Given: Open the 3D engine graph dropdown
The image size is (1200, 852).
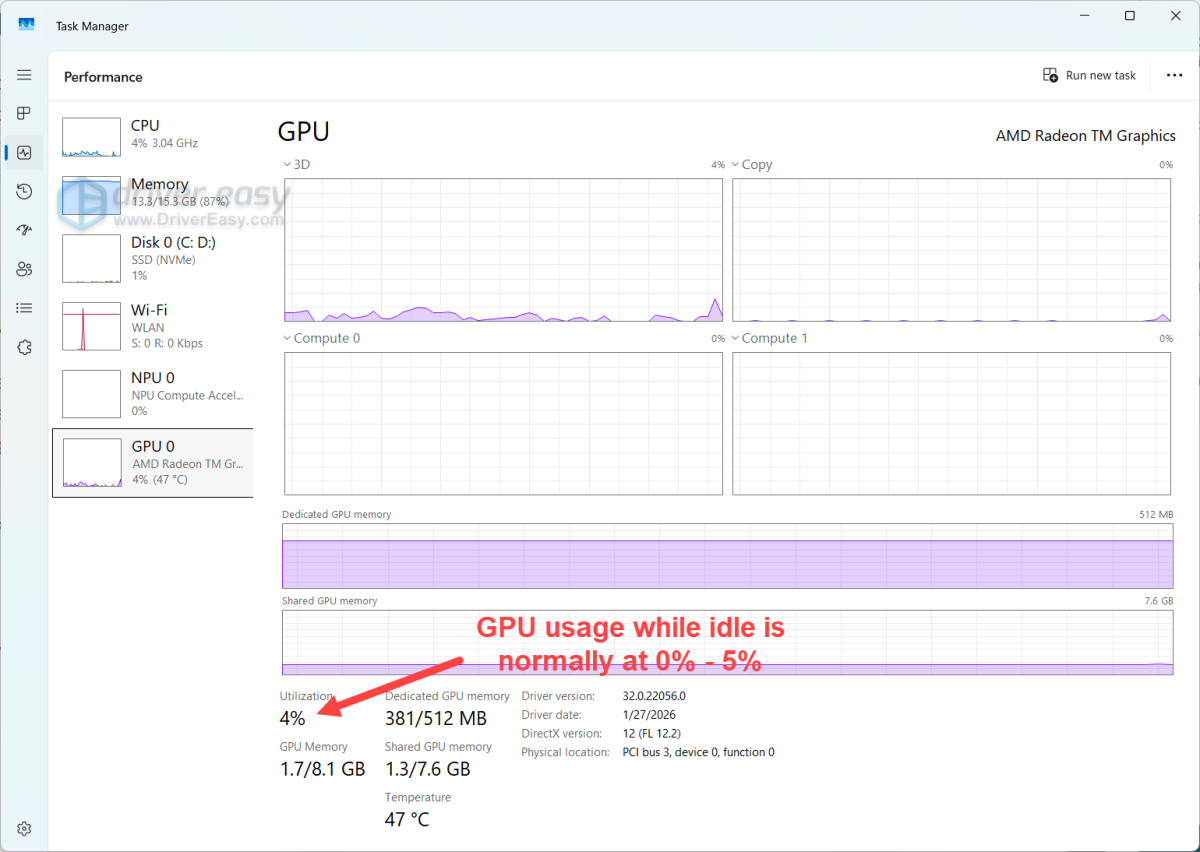Looking at the screenshot, I should (x=296, y=164).
